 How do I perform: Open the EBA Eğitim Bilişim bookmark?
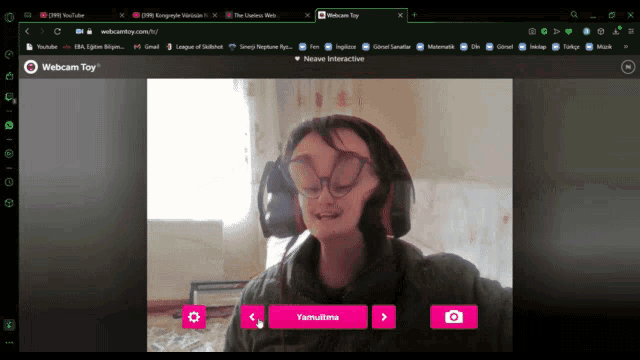tap(93, 47)
